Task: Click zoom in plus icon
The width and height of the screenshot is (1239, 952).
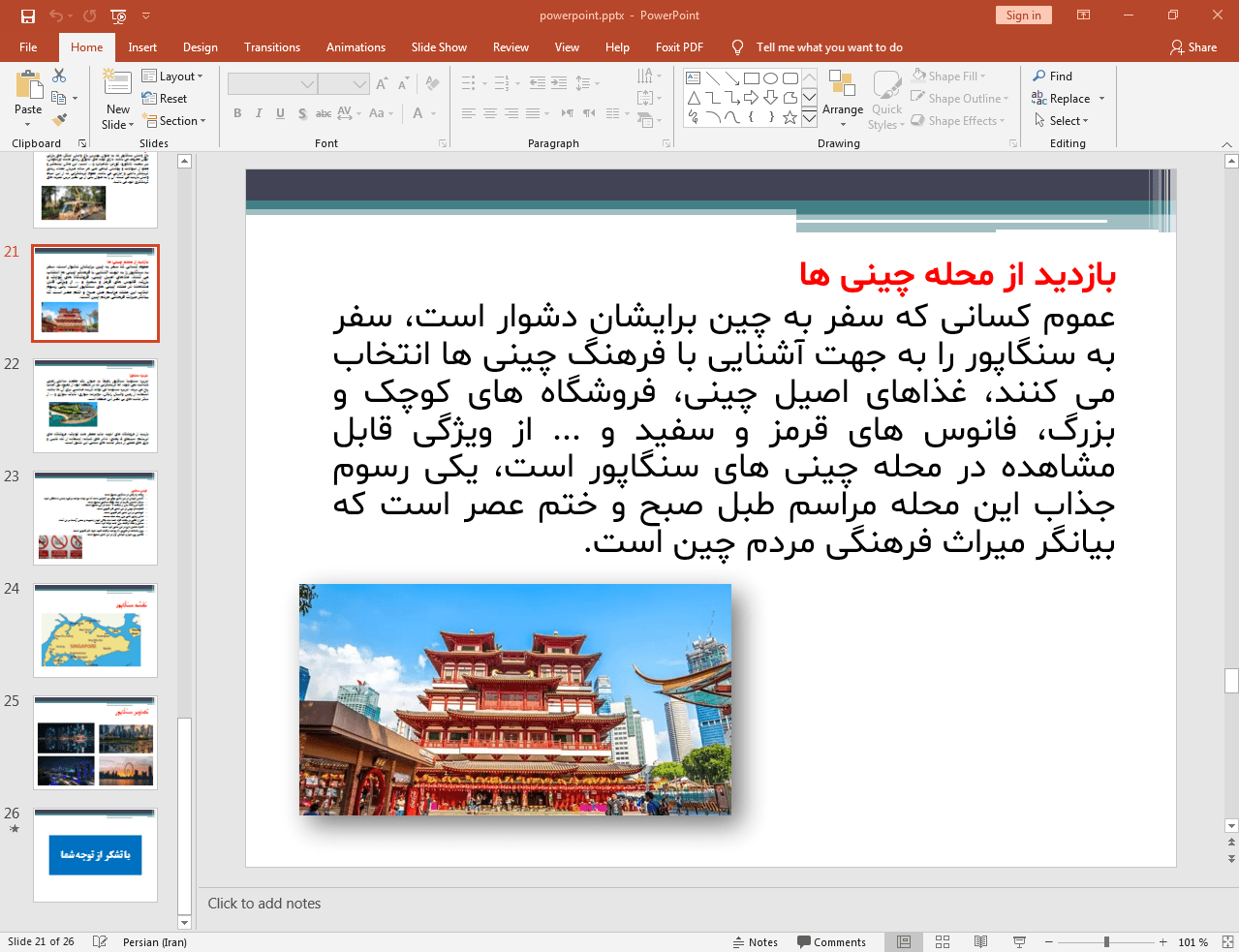Action: 1163,942
